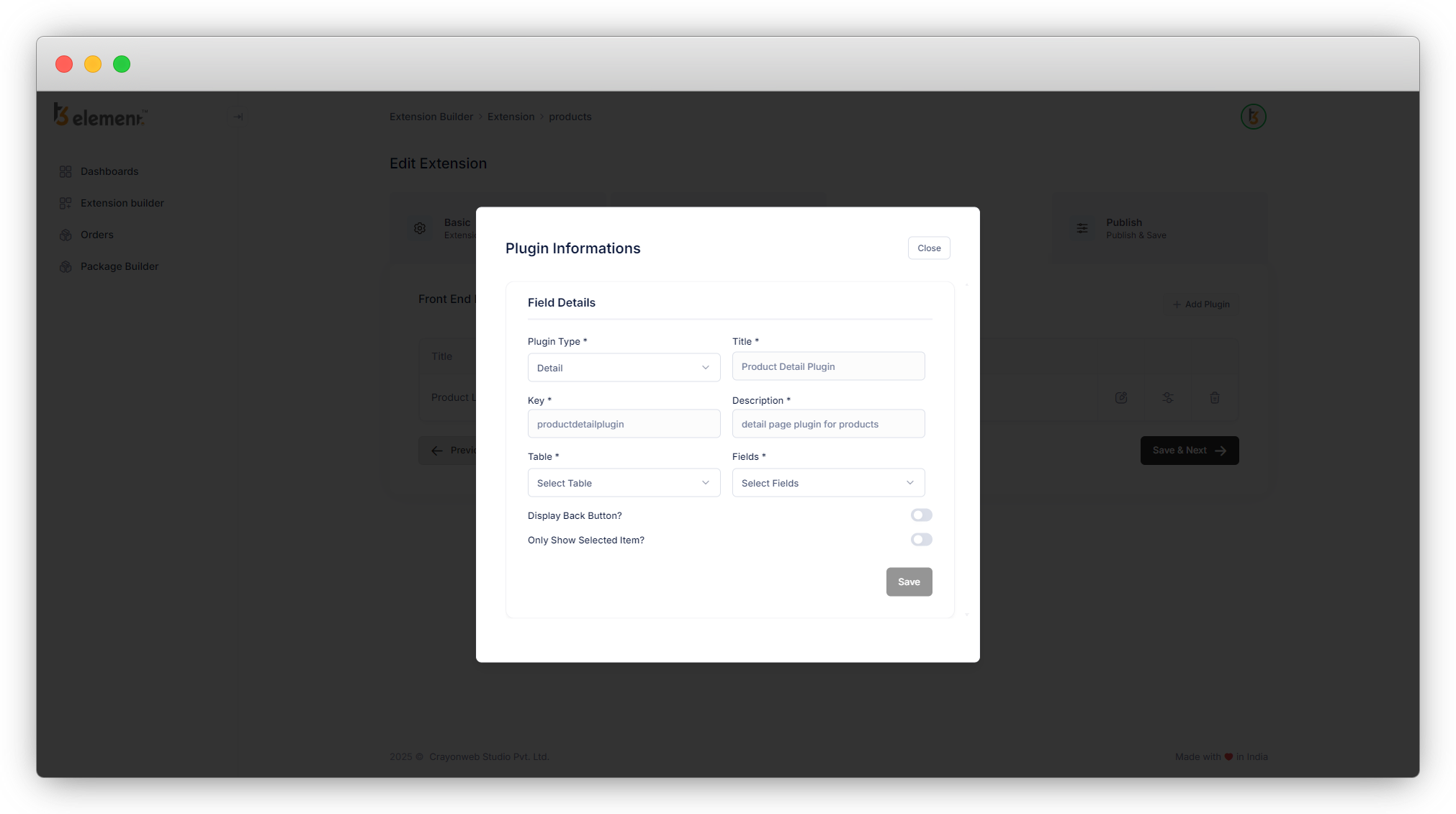Click the plugin settings sliders icon

1167,398
